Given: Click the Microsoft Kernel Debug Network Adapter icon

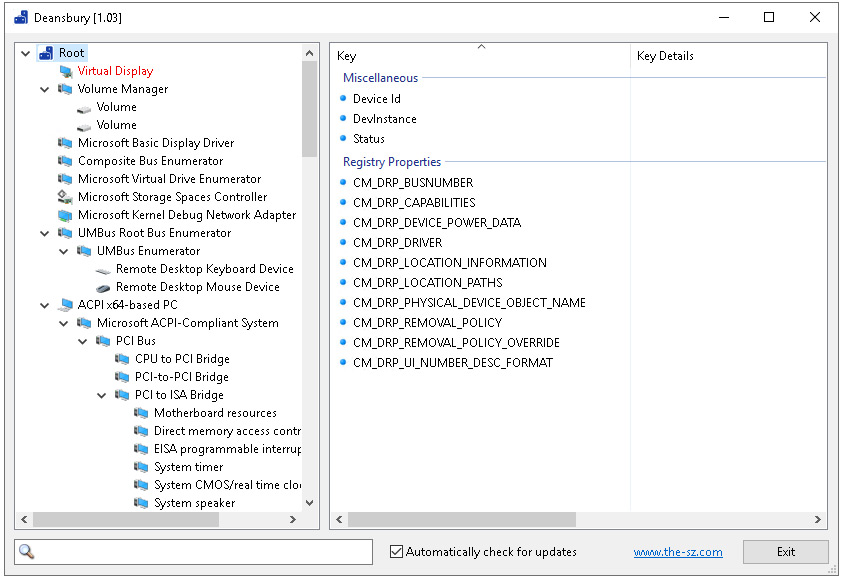Looking at the screenshot, I should click(65, 215).
